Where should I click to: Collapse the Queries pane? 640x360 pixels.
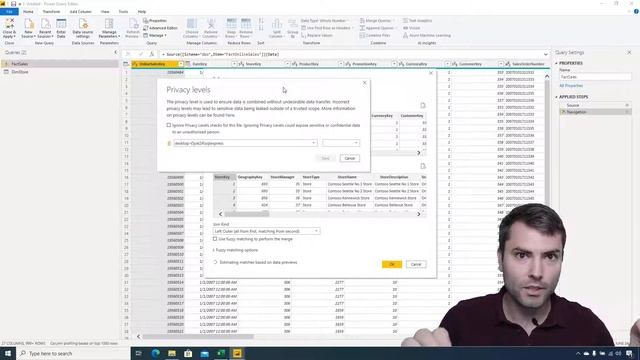116,52
